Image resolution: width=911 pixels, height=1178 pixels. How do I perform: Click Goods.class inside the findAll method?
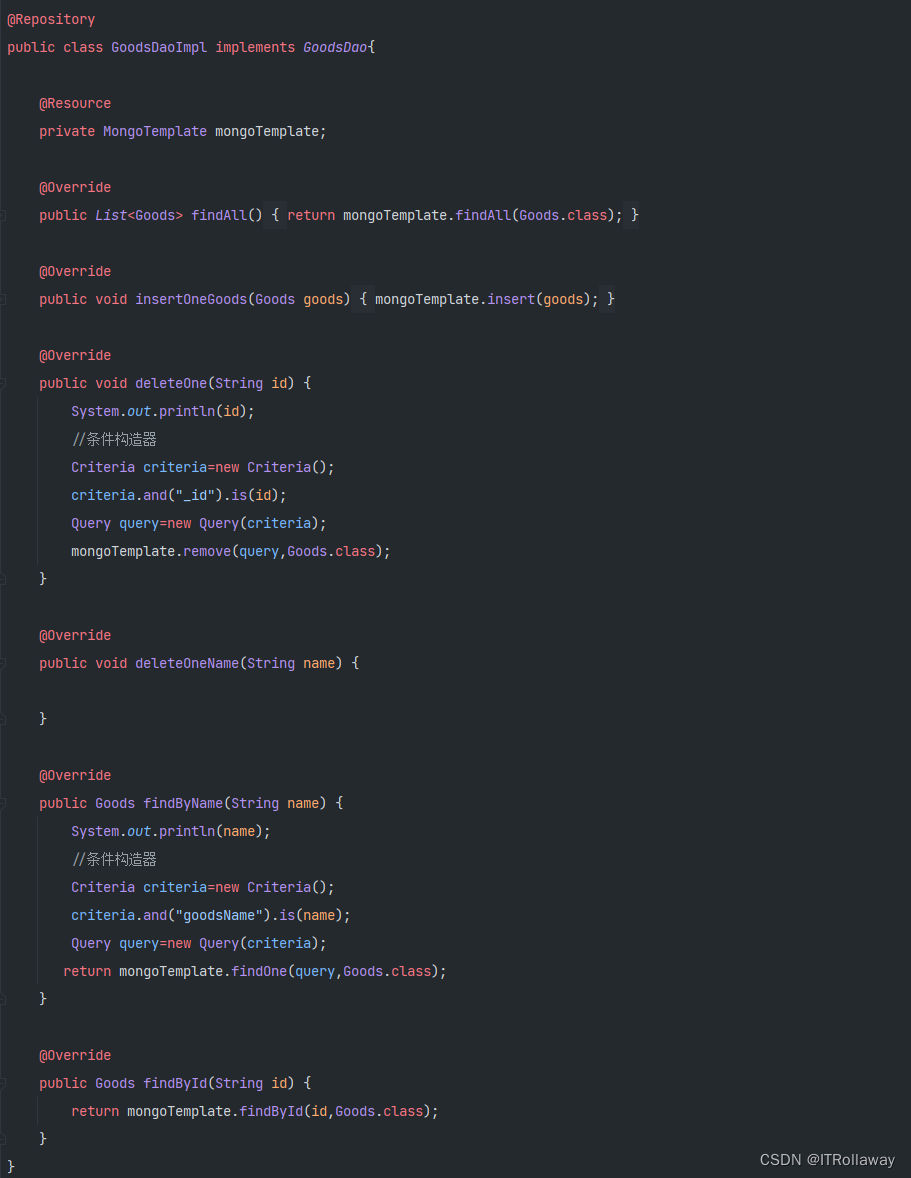(x=562, y=215)
